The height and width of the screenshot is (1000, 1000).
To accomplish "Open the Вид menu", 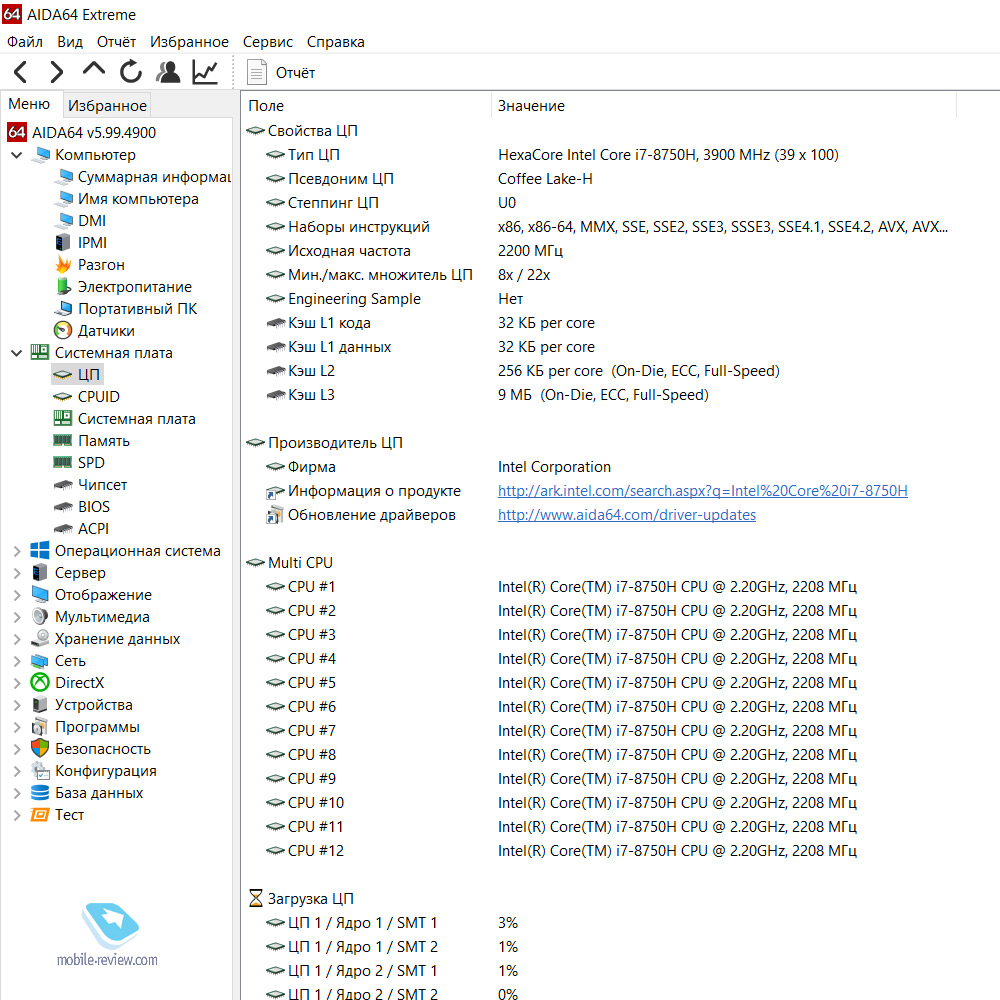I will [70, 42].
